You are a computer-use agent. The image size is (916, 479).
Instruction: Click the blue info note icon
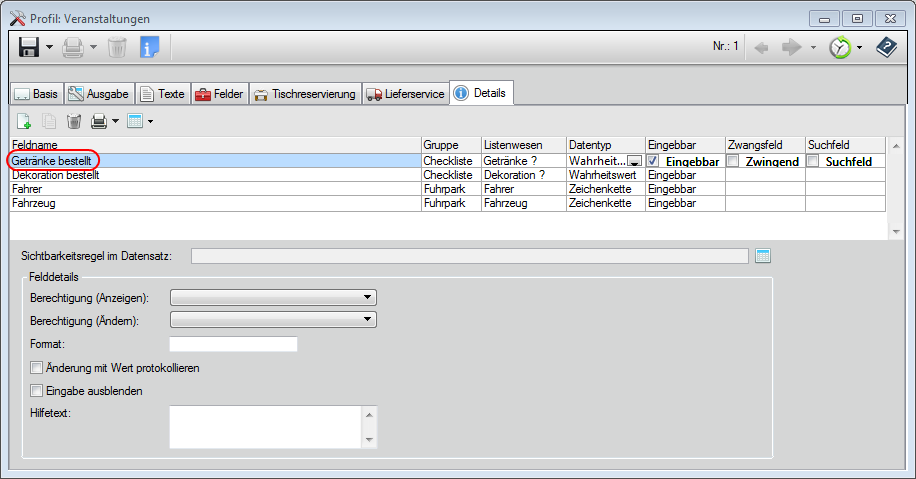coord(149,47)
